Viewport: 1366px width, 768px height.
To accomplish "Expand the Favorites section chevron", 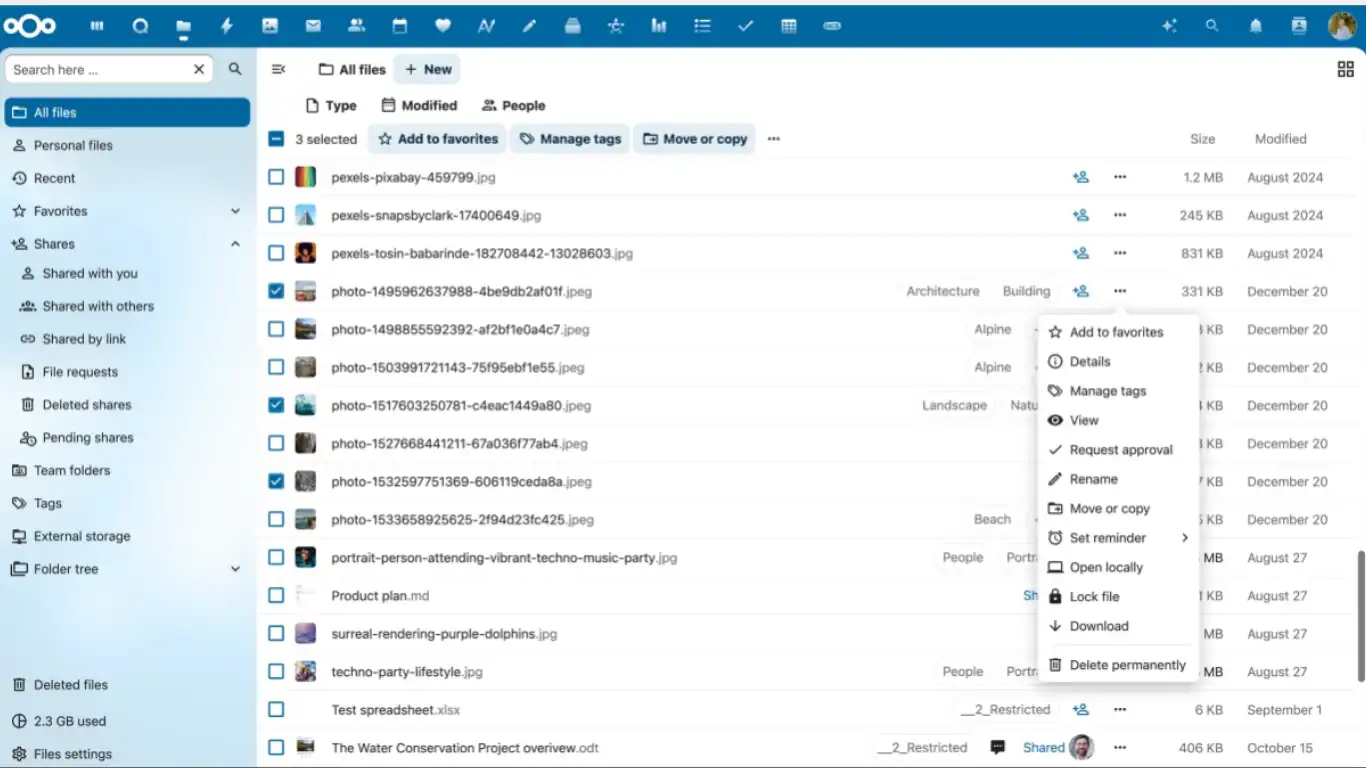I will pyautogui.click(x=236, y=211).
